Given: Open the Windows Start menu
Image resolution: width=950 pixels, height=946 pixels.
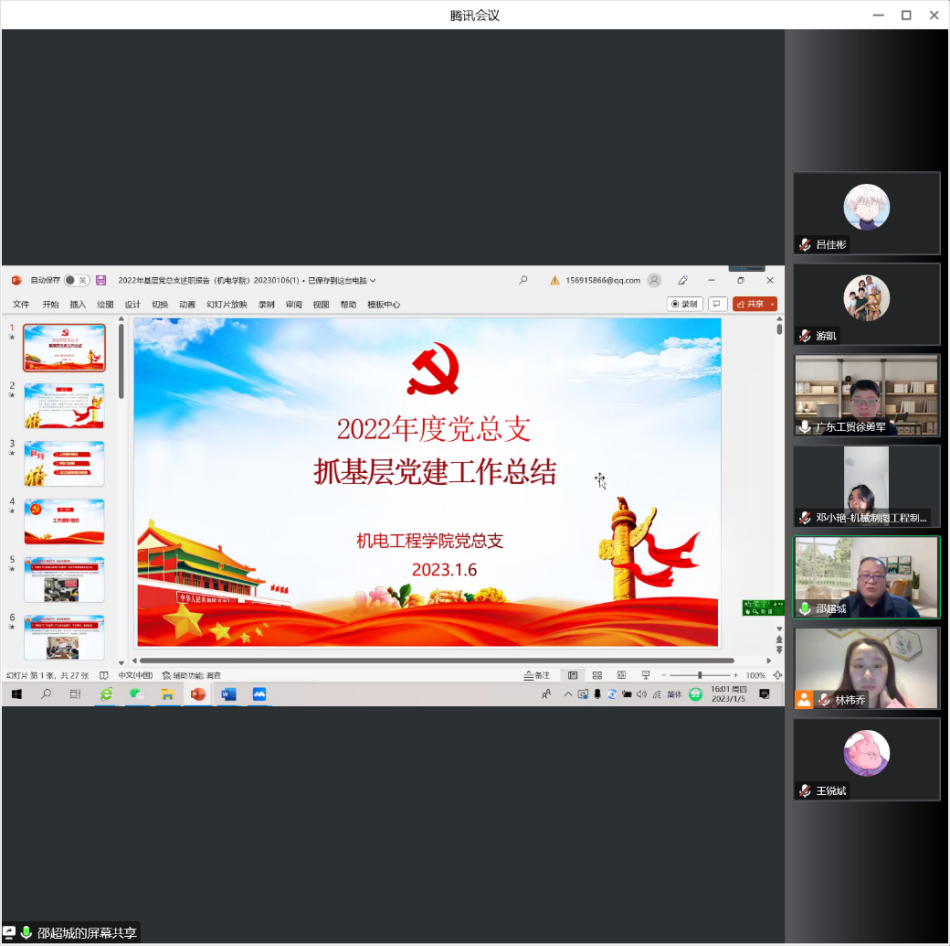Looking at the screenshot, I should tap(16, 694).
